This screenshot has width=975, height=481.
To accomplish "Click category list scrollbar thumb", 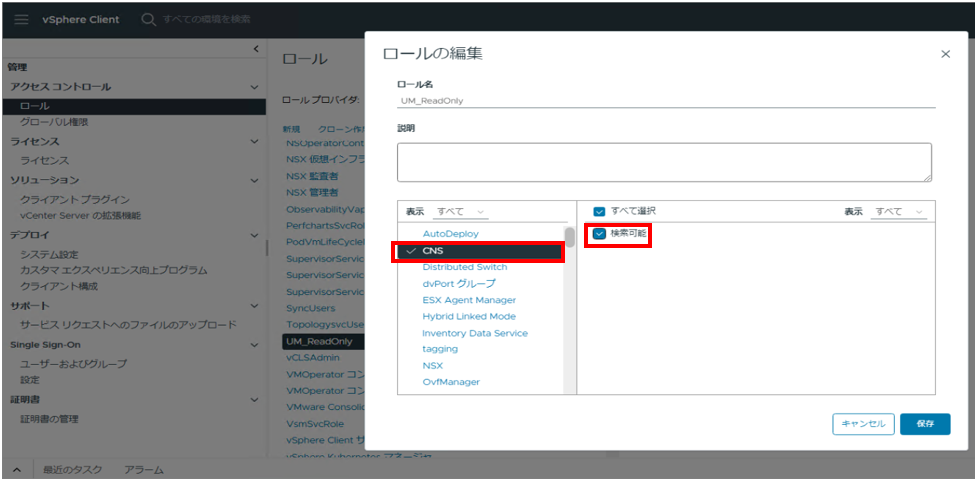I will coord(570,237).
